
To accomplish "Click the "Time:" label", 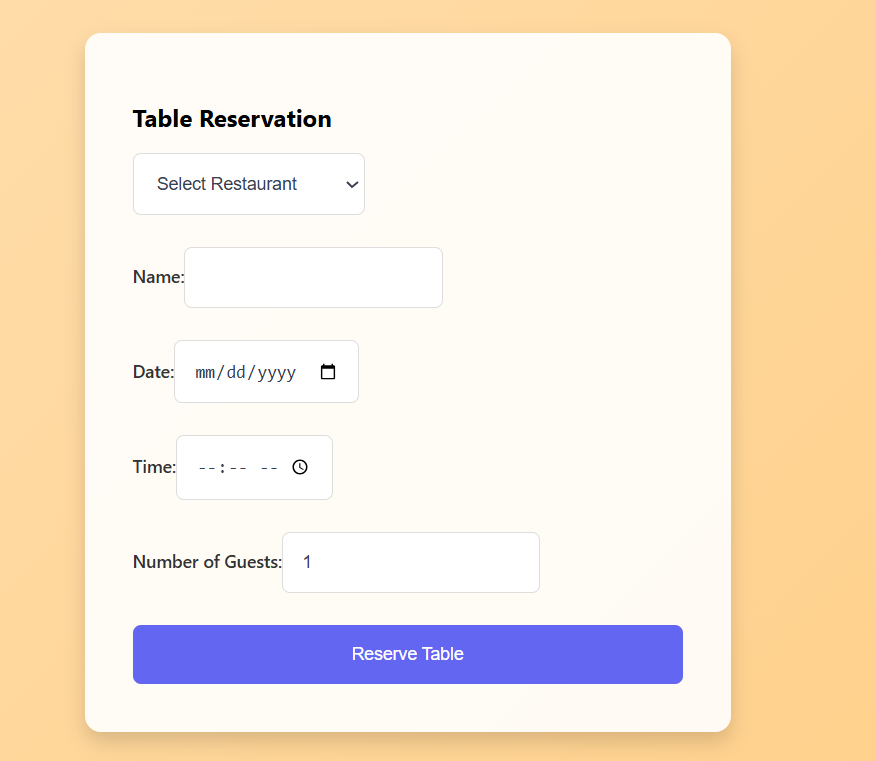I will coord(154,467).
